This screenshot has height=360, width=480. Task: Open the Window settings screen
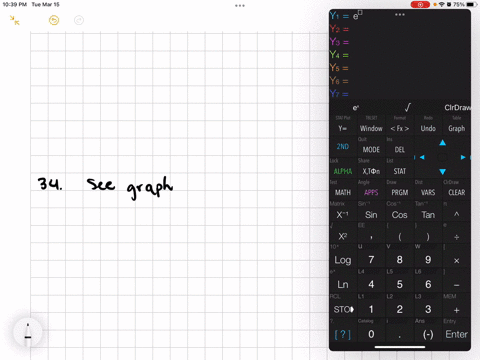tap(371, 128)
